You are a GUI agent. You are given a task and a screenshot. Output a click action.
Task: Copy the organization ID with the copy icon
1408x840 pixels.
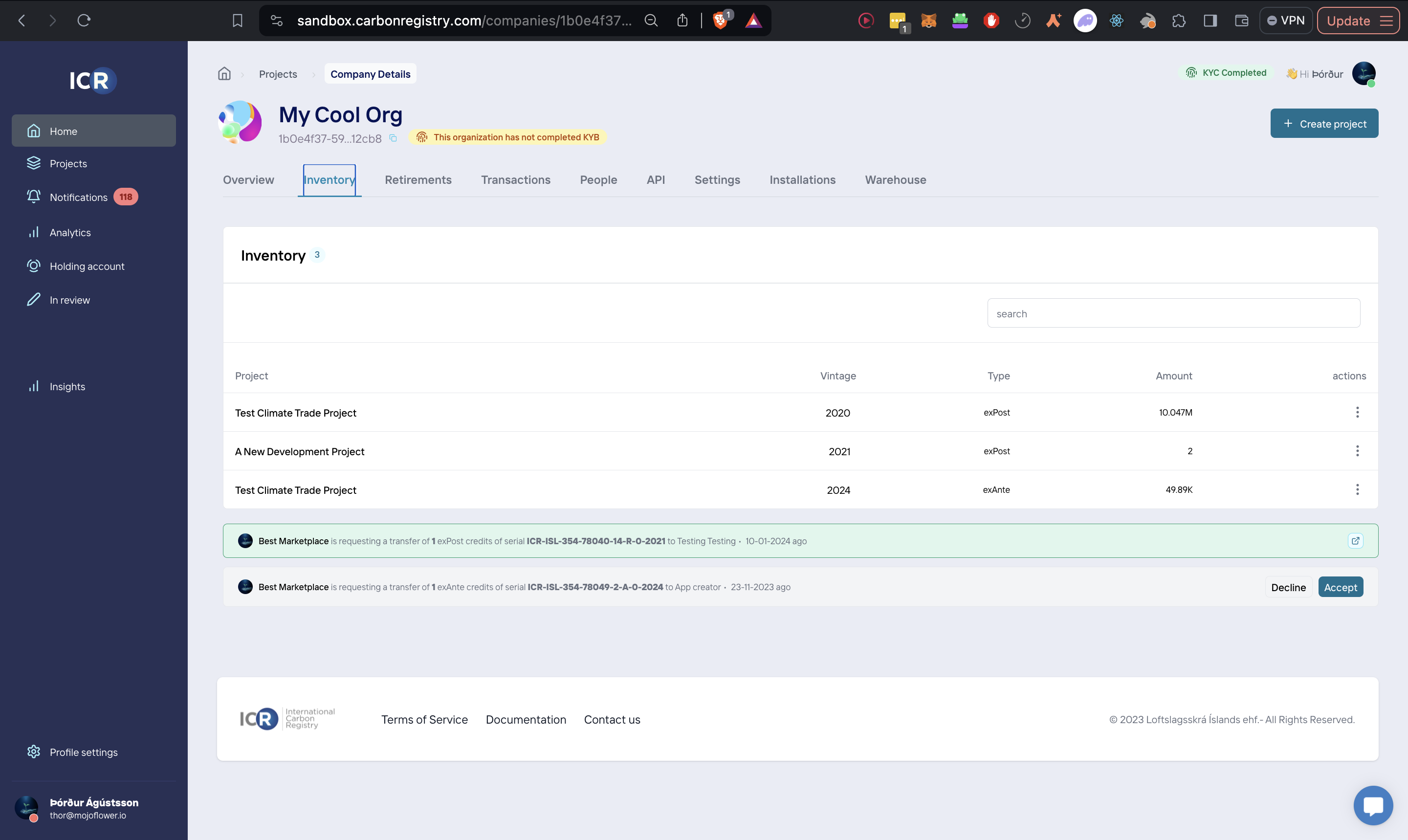pos(394,138)
